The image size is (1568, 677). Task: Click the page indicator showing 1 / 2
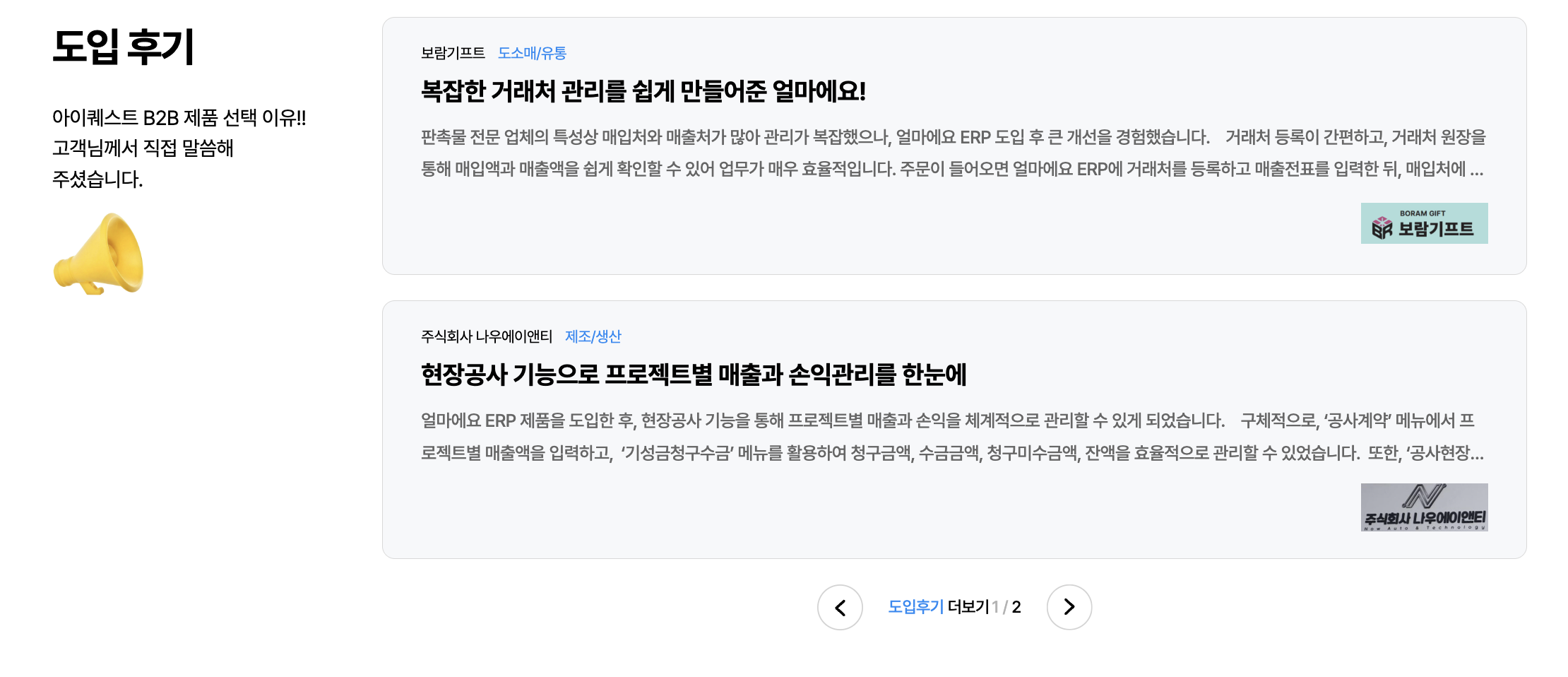(1006, 606)
